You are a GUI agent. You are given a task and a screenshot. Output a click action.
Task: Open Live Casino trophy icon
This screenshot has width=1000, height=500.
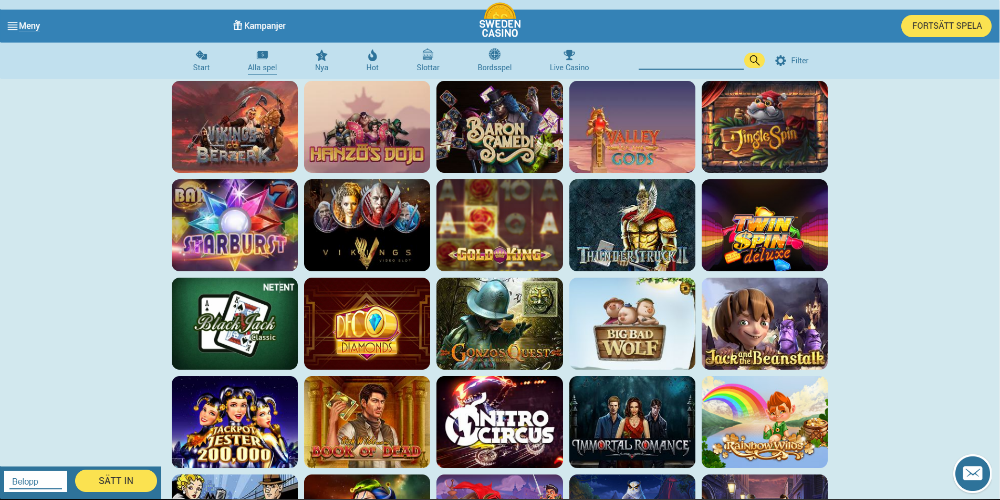(x=569, y=55)
